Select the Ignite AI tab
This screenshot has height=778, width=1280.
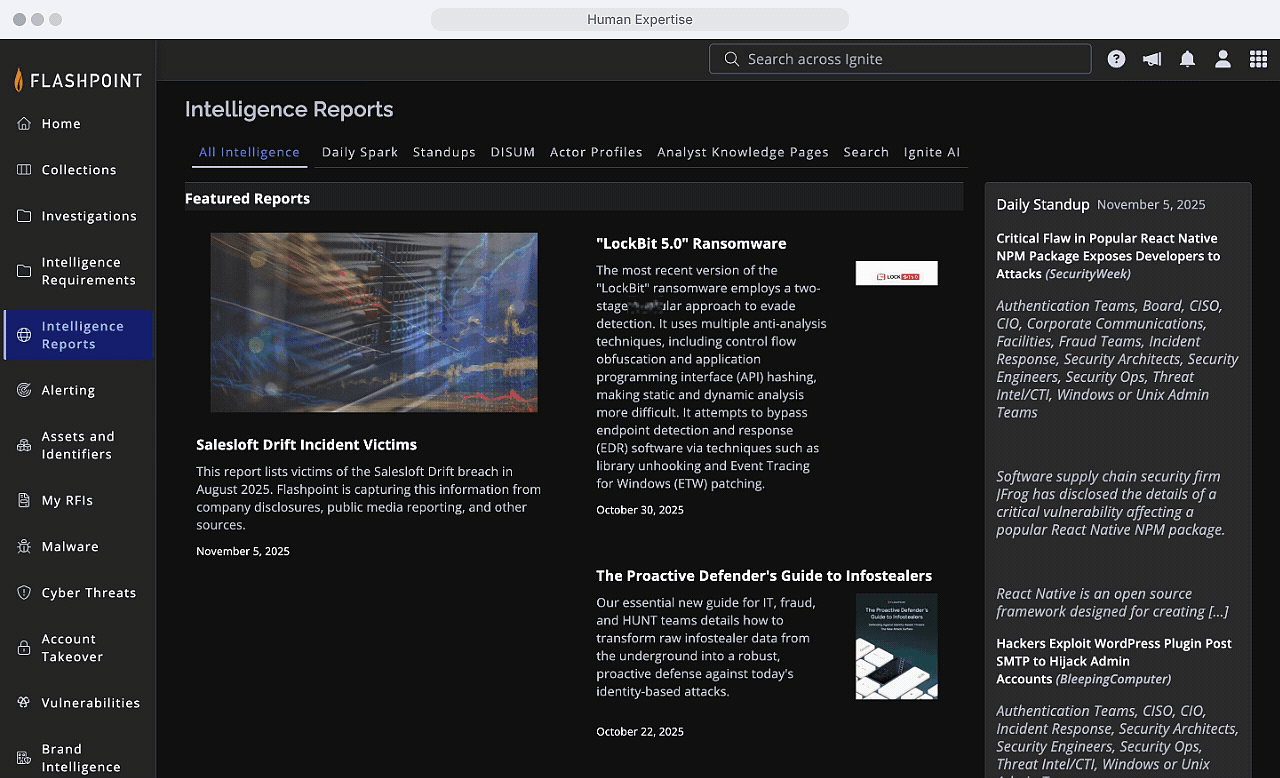pyautogui.click(x=931, y=152)
